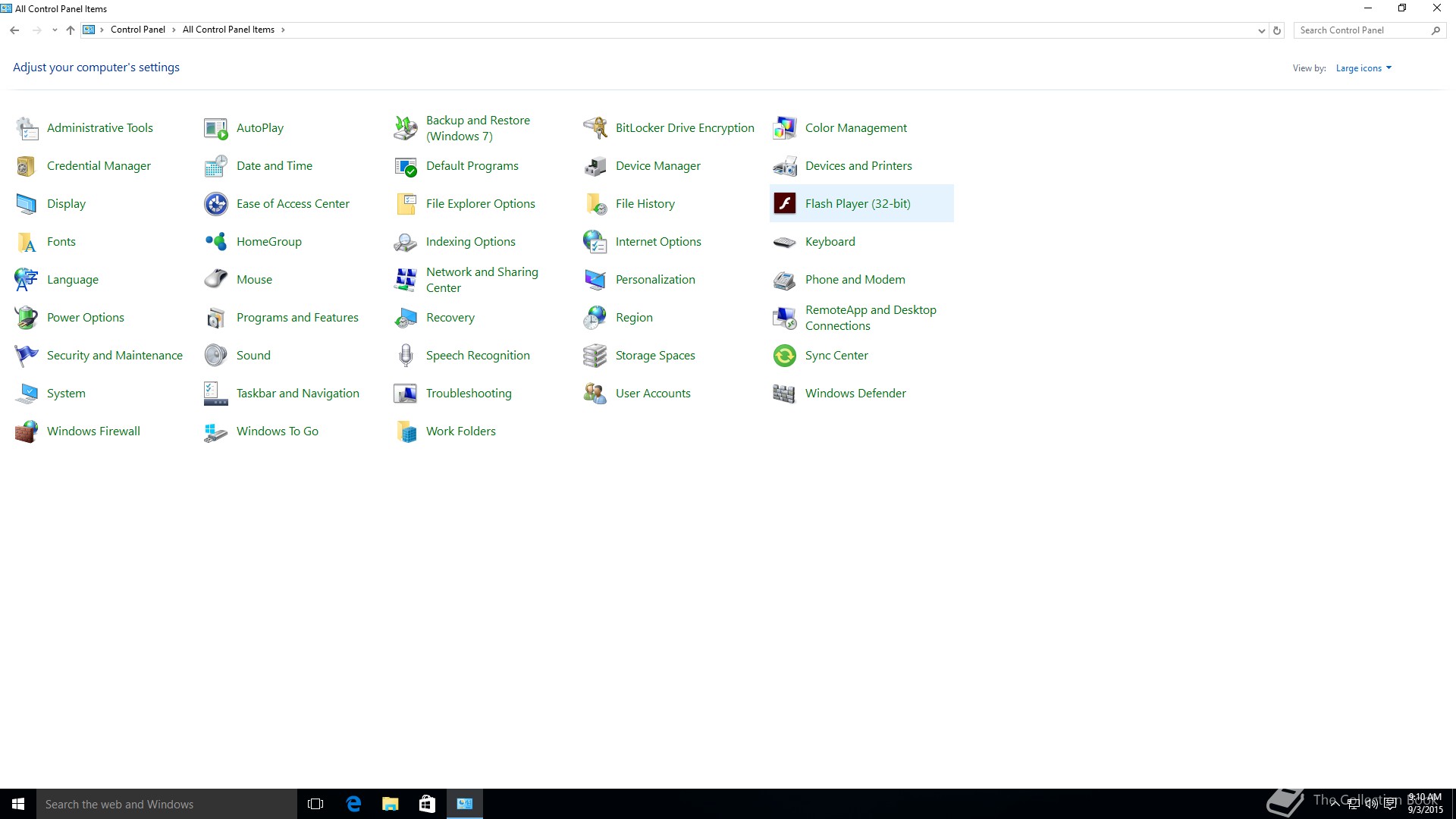The height and width of the screenshot is (819, 1456).
Task: Click the Display monitor icon
Action: (x=27, y=204)
